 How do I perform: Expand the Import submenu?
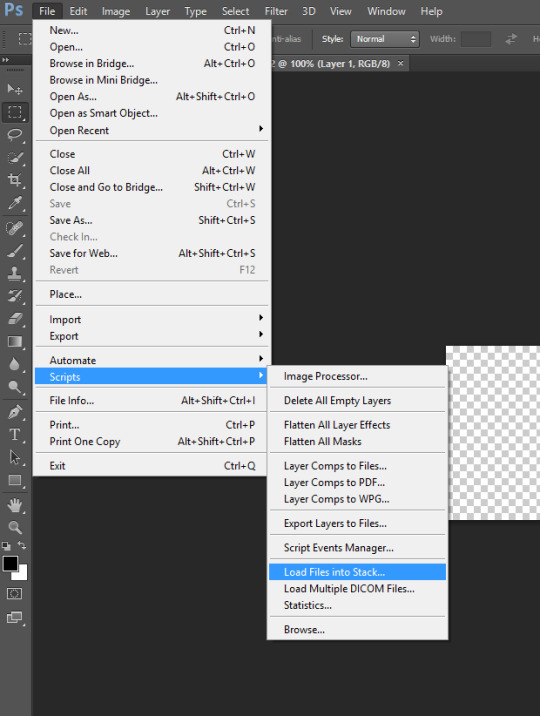click(152, 319)
